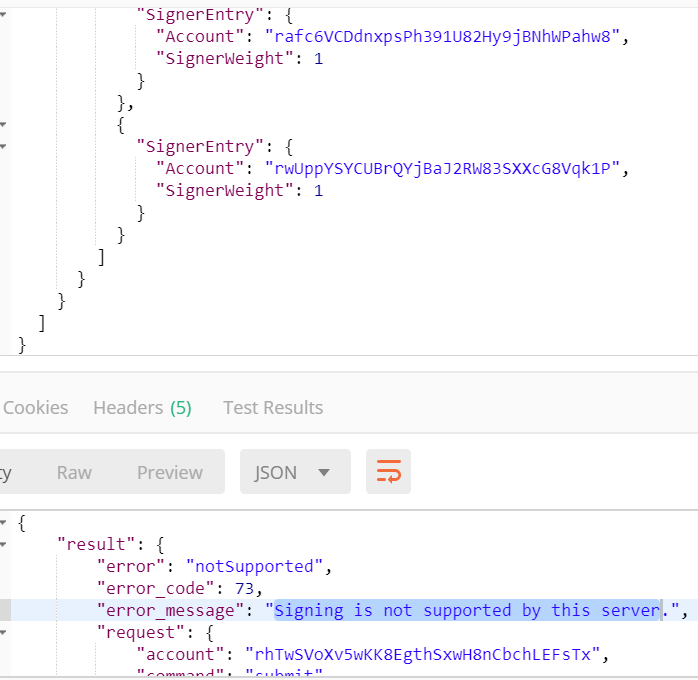Collapse the first SignerEntry fold arrow
The width and height of the screenshot is (698, 680).
click(3, 15)
